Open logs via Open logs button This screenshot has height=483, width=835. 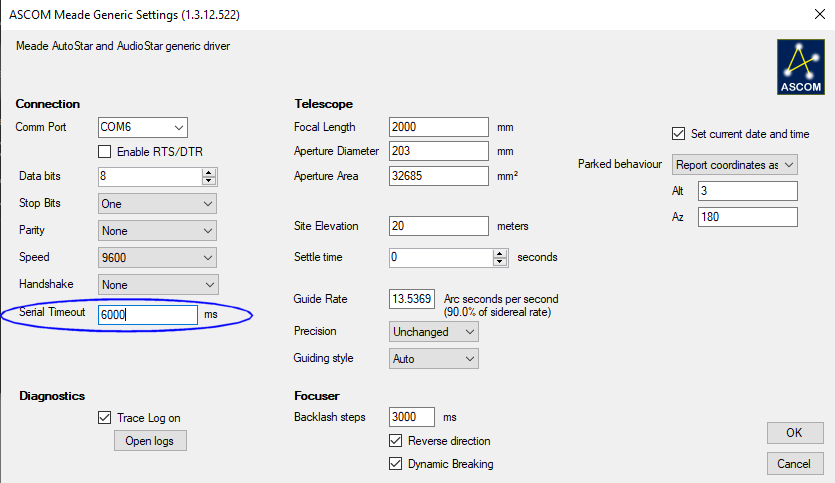150,441
